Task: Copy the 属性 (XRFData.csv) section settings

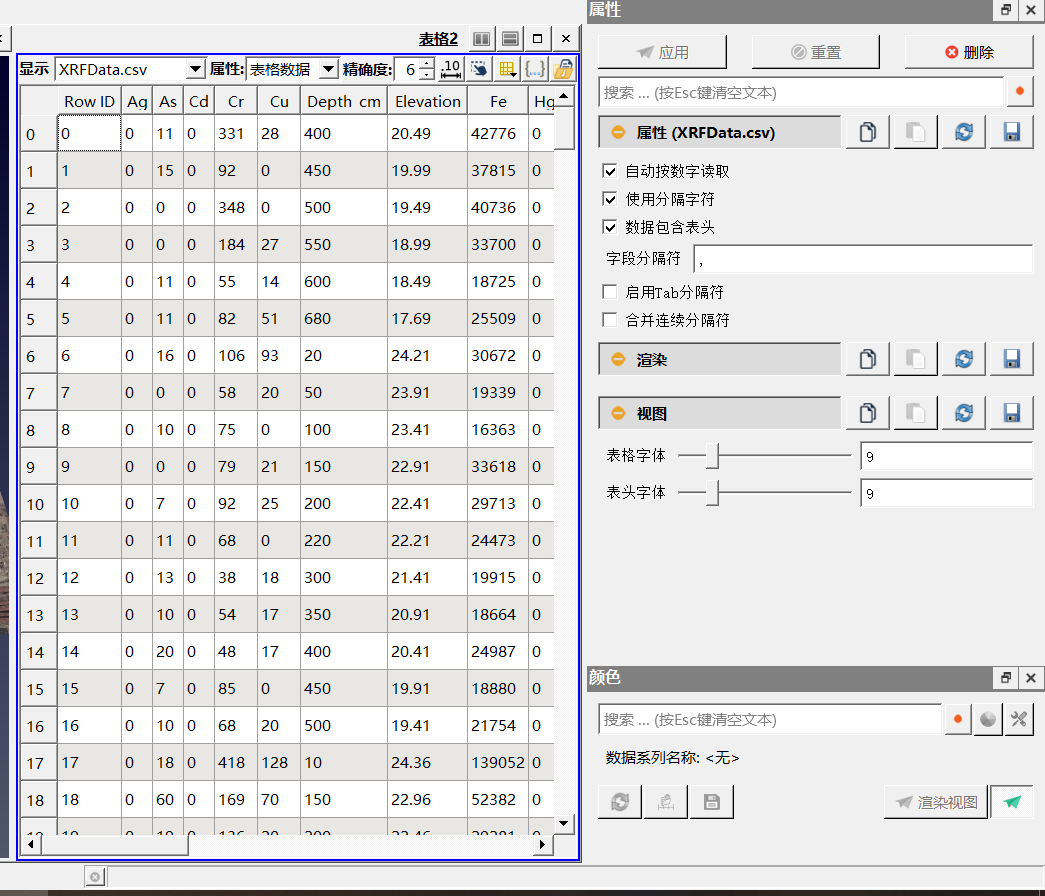Action: 868,132
